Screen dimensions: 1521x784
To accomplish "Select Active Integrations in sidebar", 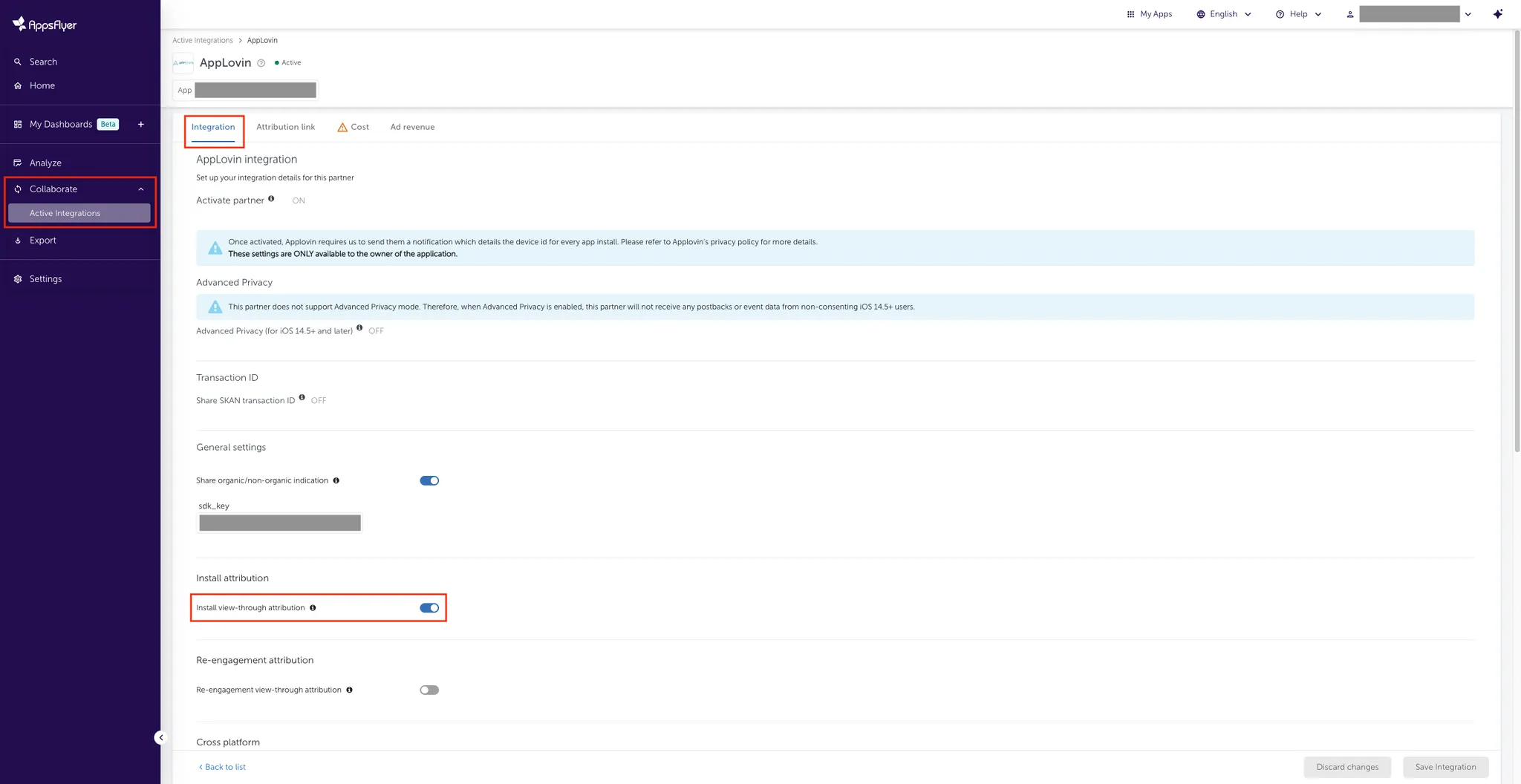I will coord(79,213).
